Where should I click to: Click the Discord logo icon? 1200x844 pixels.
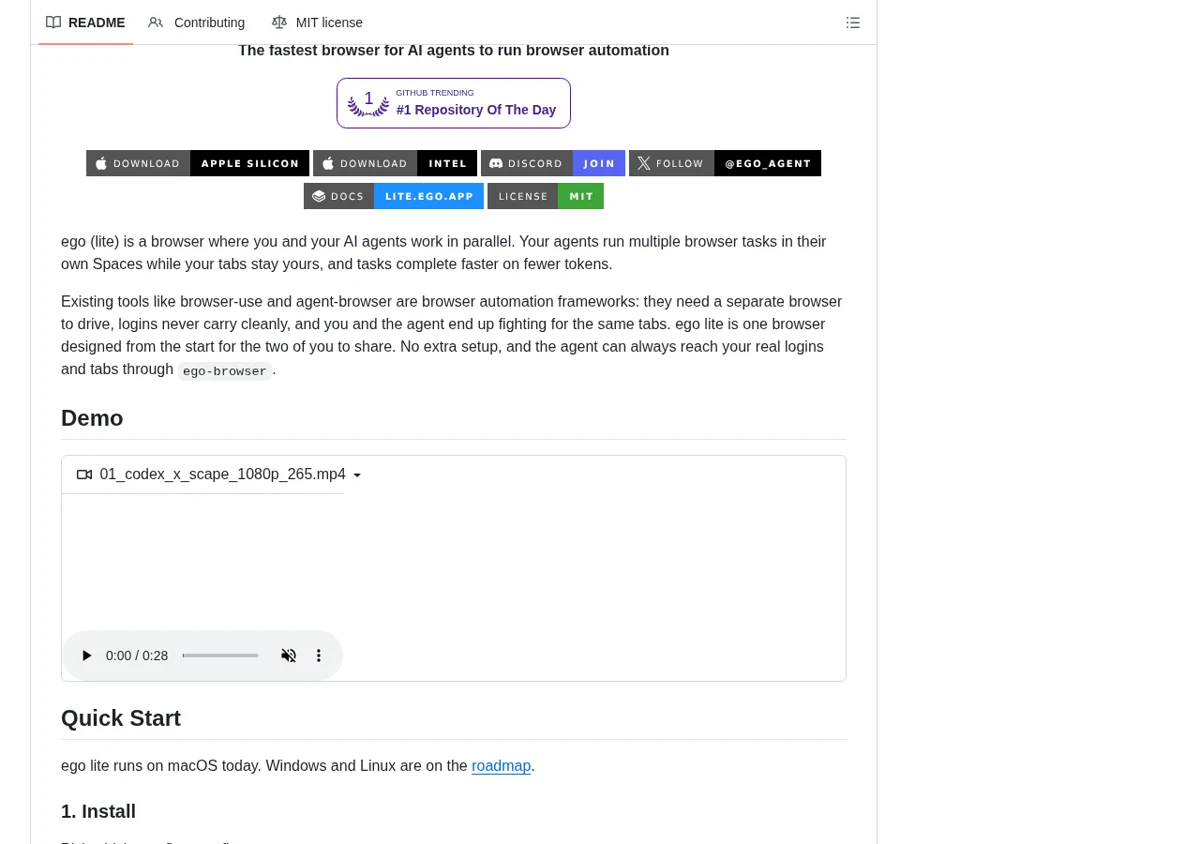coord(496,163)
